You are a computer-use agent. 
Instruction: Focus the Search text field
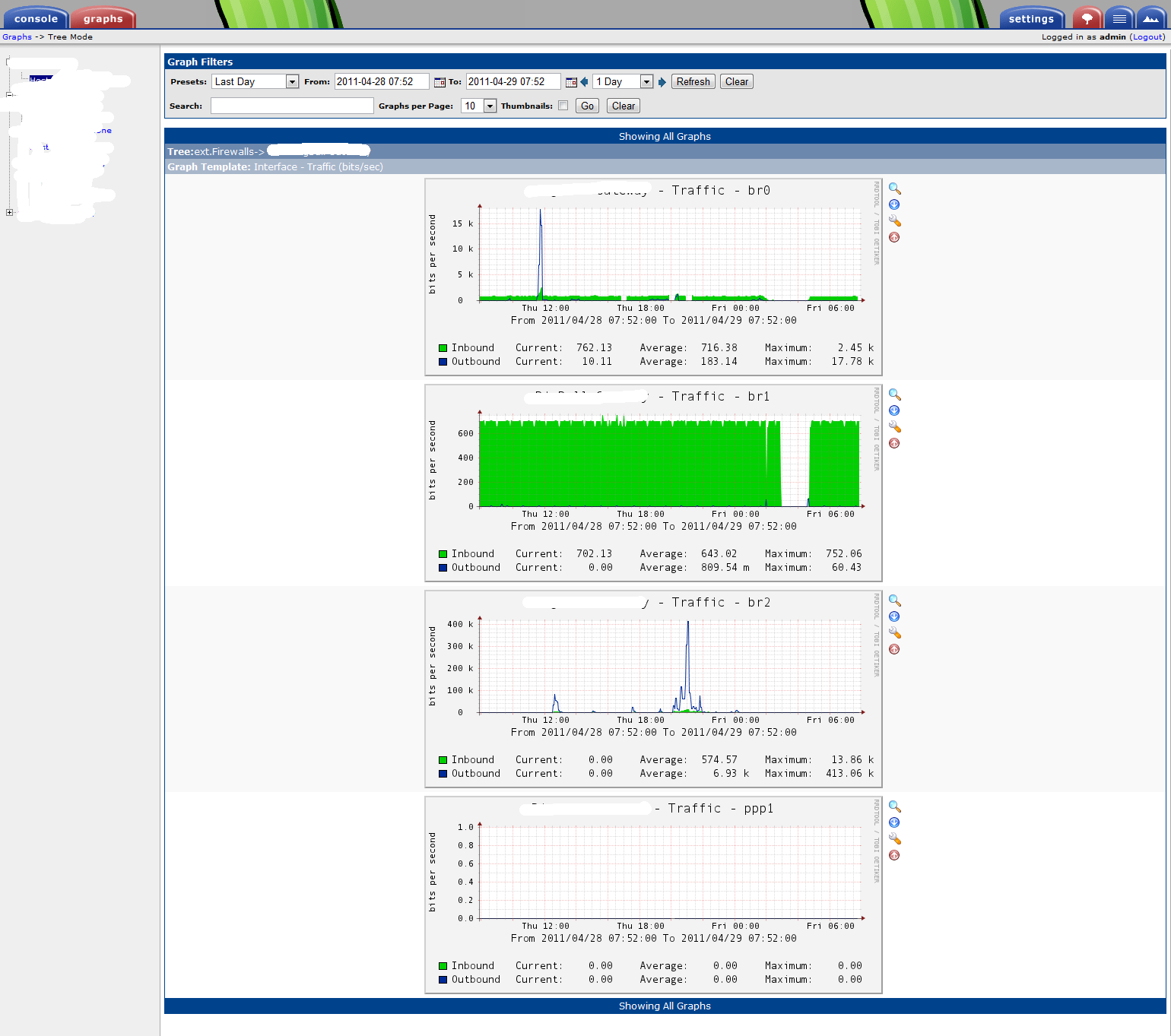point(292,106)
